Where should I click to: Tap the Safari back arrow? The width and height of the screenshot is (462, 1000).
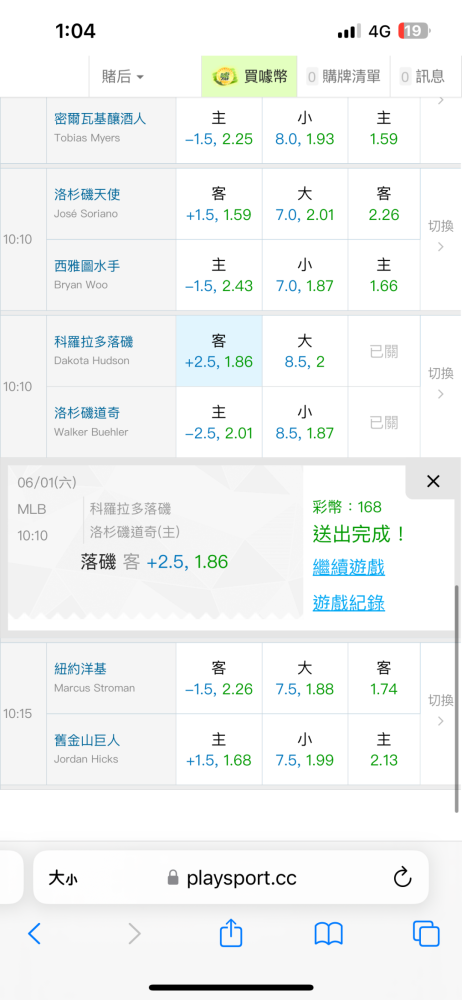click(x=34, y=934)
